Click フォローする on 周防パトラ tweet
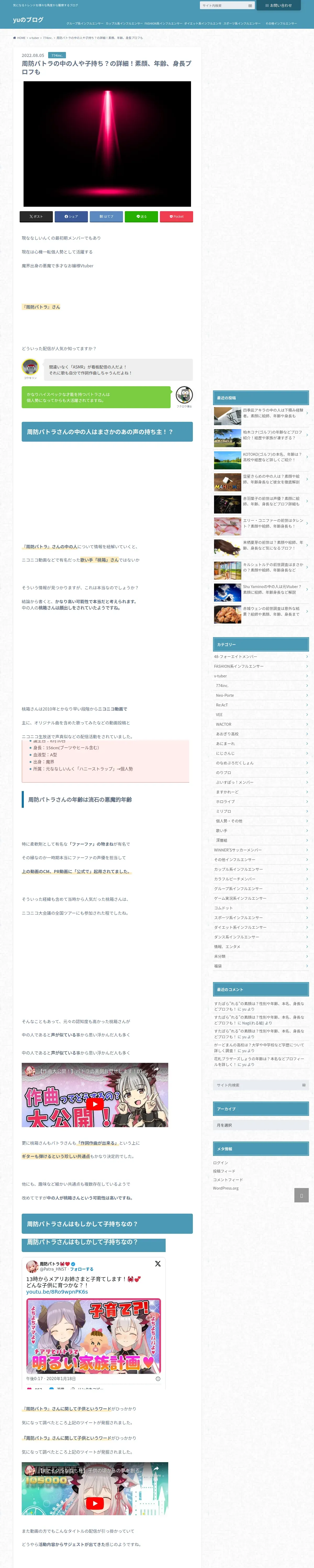 pos(82,1269)
